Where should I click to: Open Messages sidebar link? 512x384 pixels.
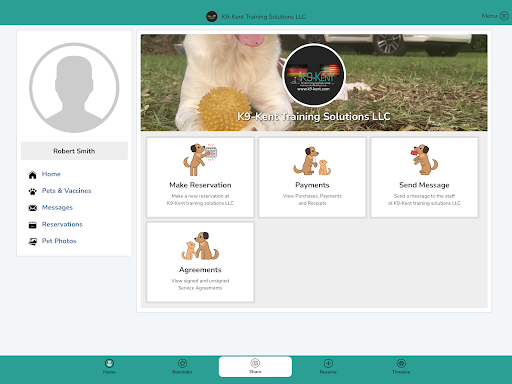pyautogui.click(x=57, y=207)
